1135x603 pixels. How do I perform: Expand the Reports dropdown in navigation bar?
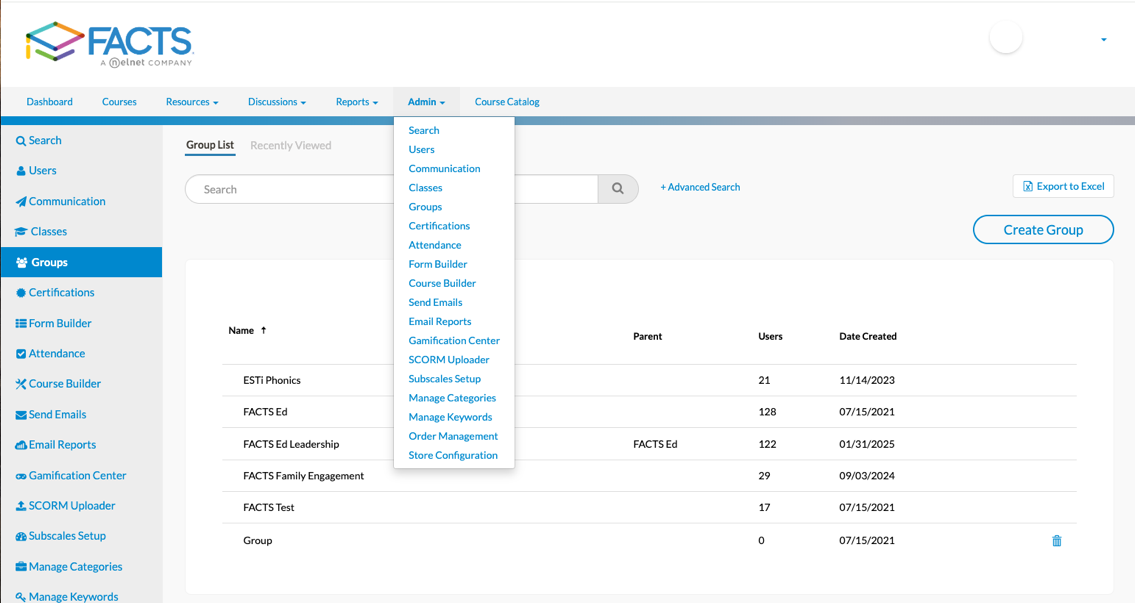[357, 102]
